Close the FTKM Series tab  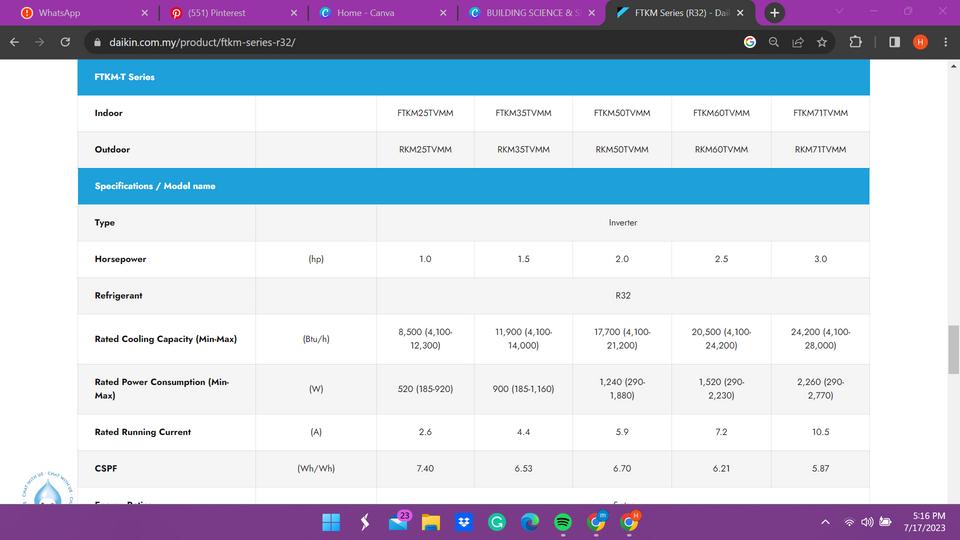(x=740, y=13)
